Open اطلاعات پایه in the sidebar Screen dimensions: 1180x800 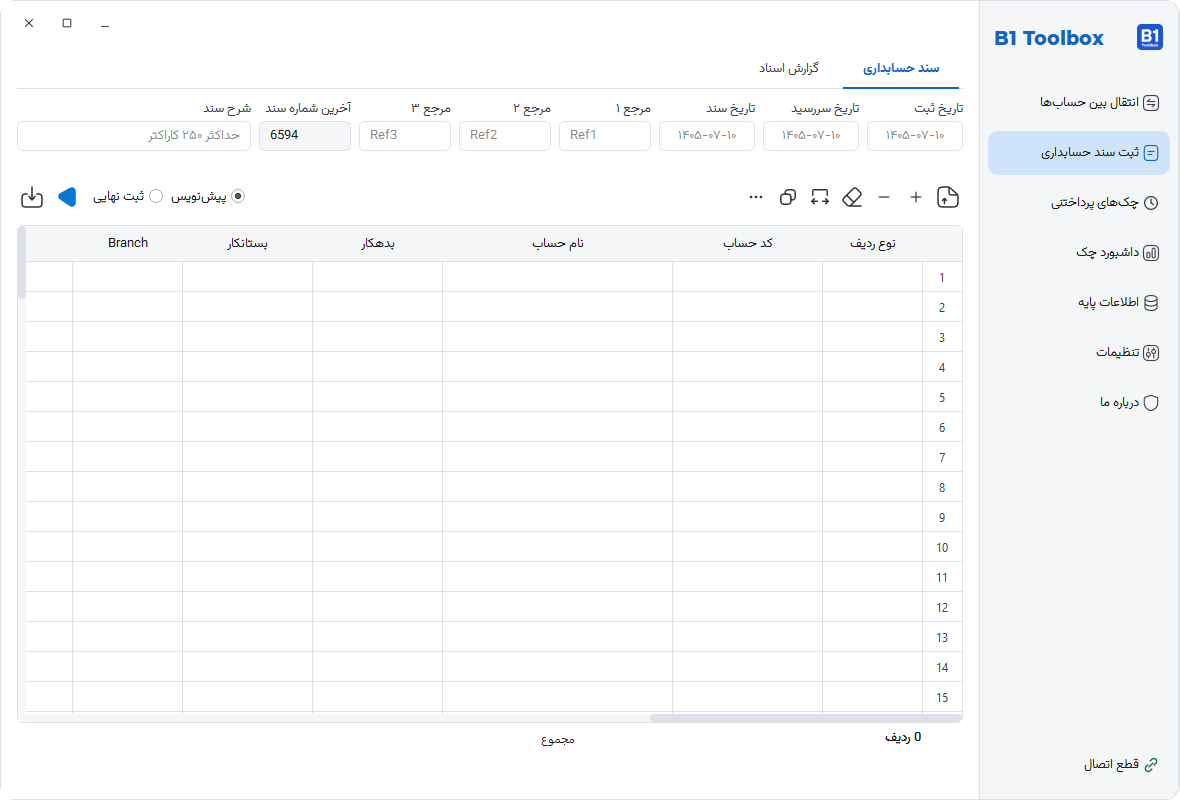pyautogui.click(x=1078, y=303)
